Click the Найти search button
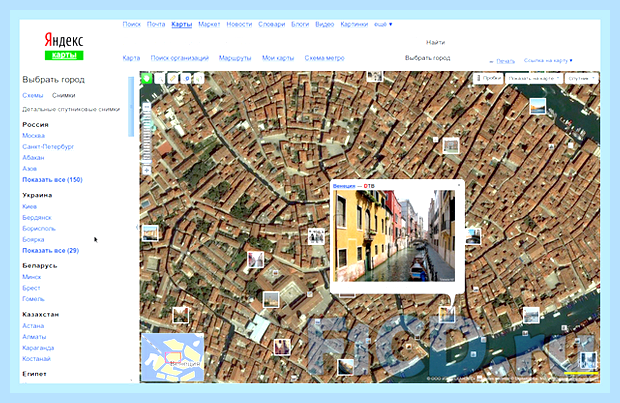 click(435, 42)
